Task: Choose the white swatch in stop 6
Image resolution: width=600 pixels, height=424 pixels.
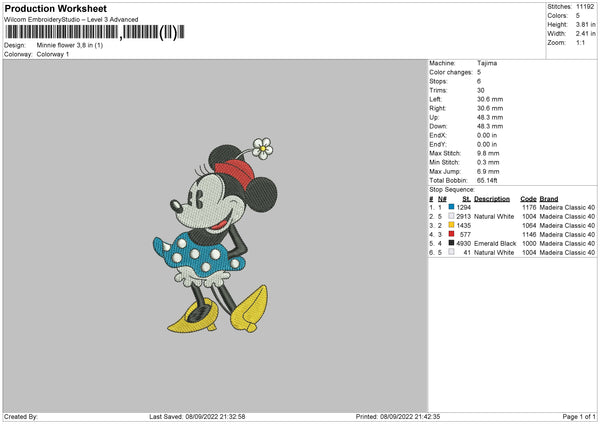Action: pyautogui.click(x=452, y=252)
